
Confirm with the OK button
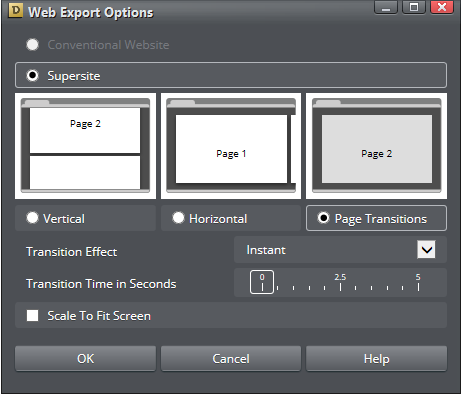pos(85,359)
